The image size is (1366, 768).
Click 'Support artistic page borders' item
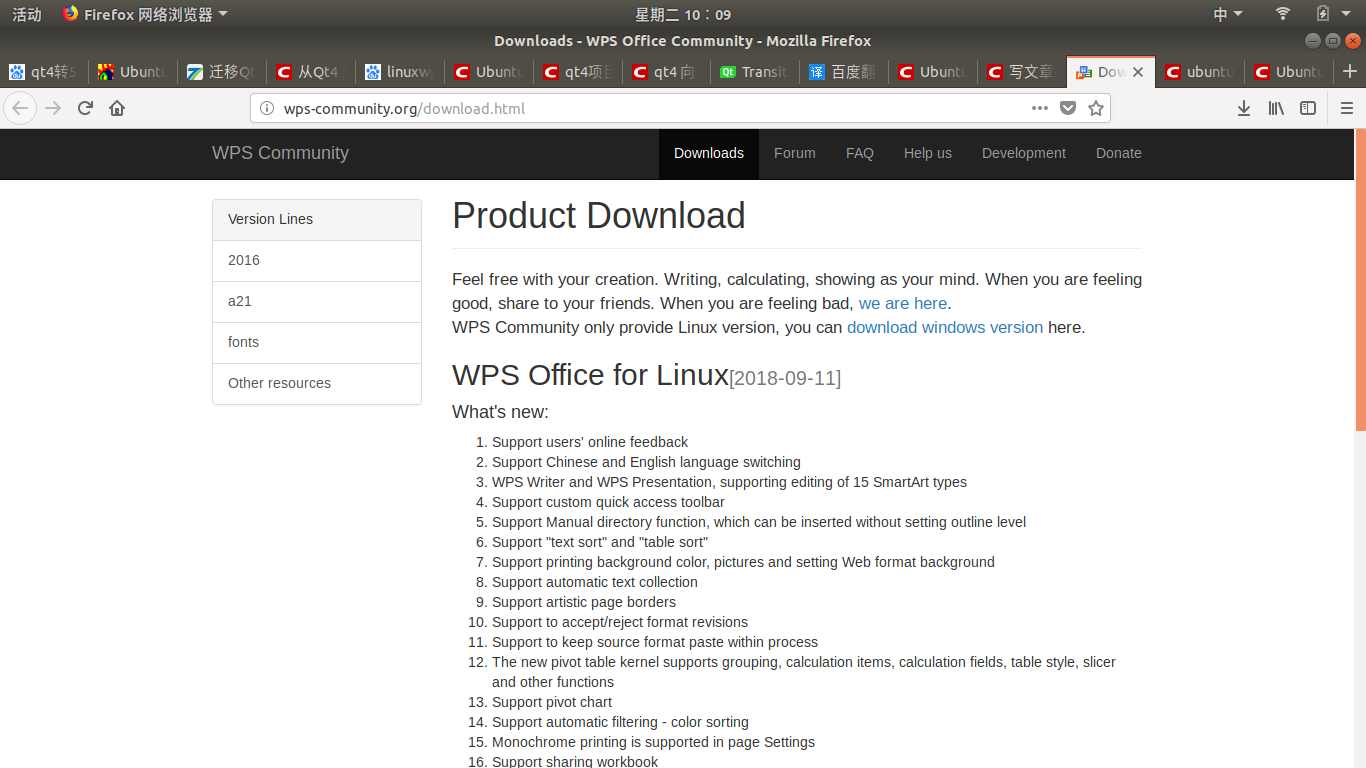[584, 602]
